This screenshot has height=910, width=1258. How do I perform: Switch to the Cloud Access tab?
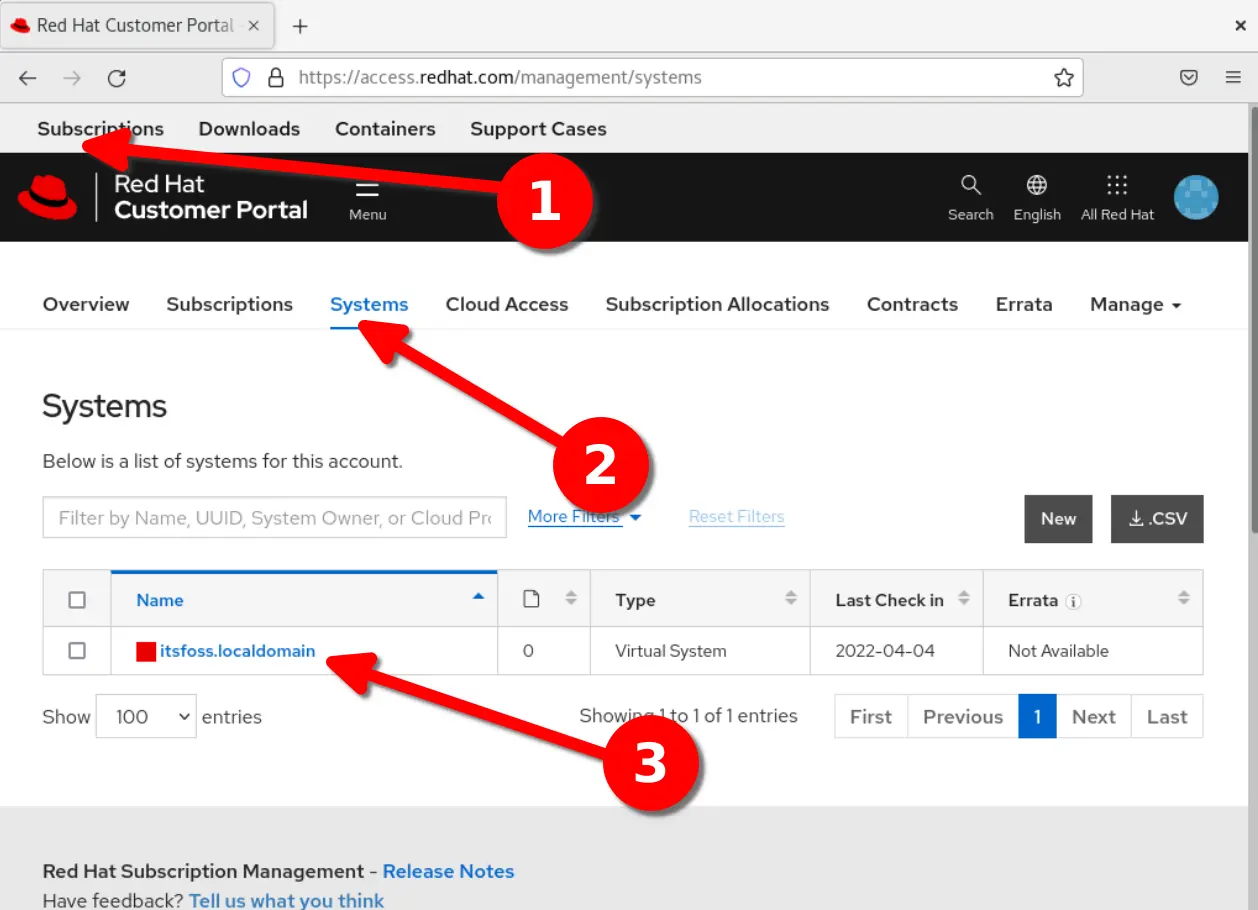point(507,304)
